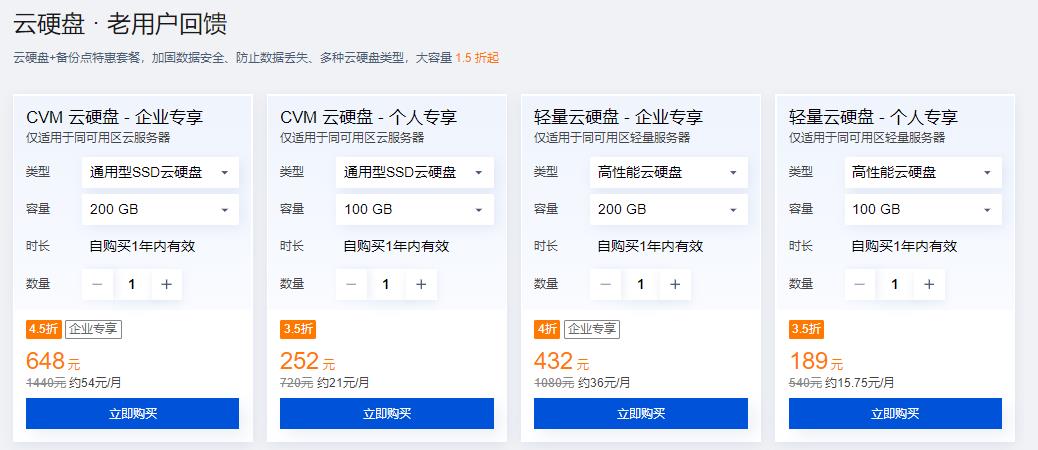Click the 252 元 price
Image resolution: width=1038 pixels, height=450 pixels.
tap(307, 361)
